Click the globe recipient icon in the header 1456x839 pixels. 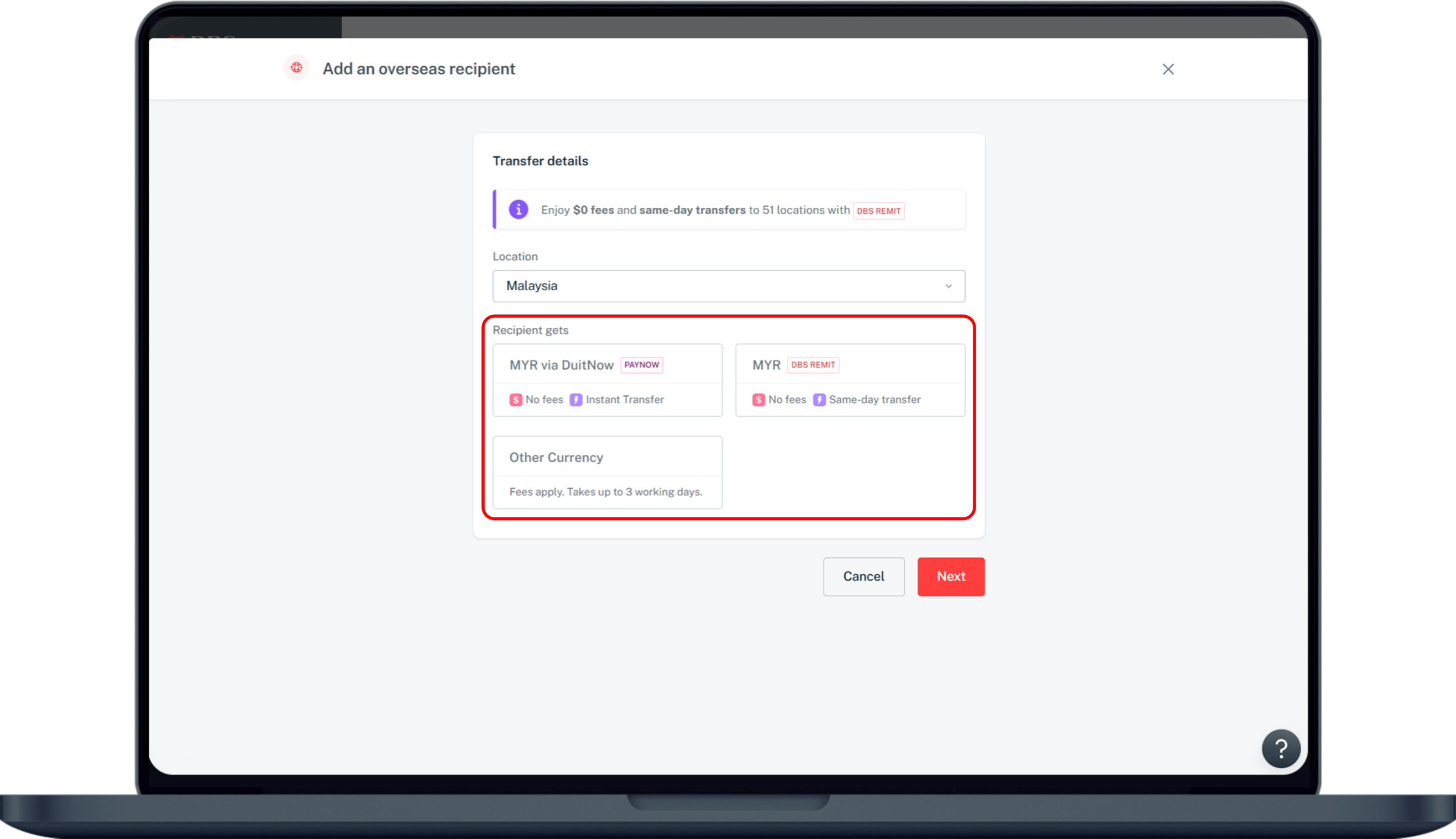pos(297,68)
